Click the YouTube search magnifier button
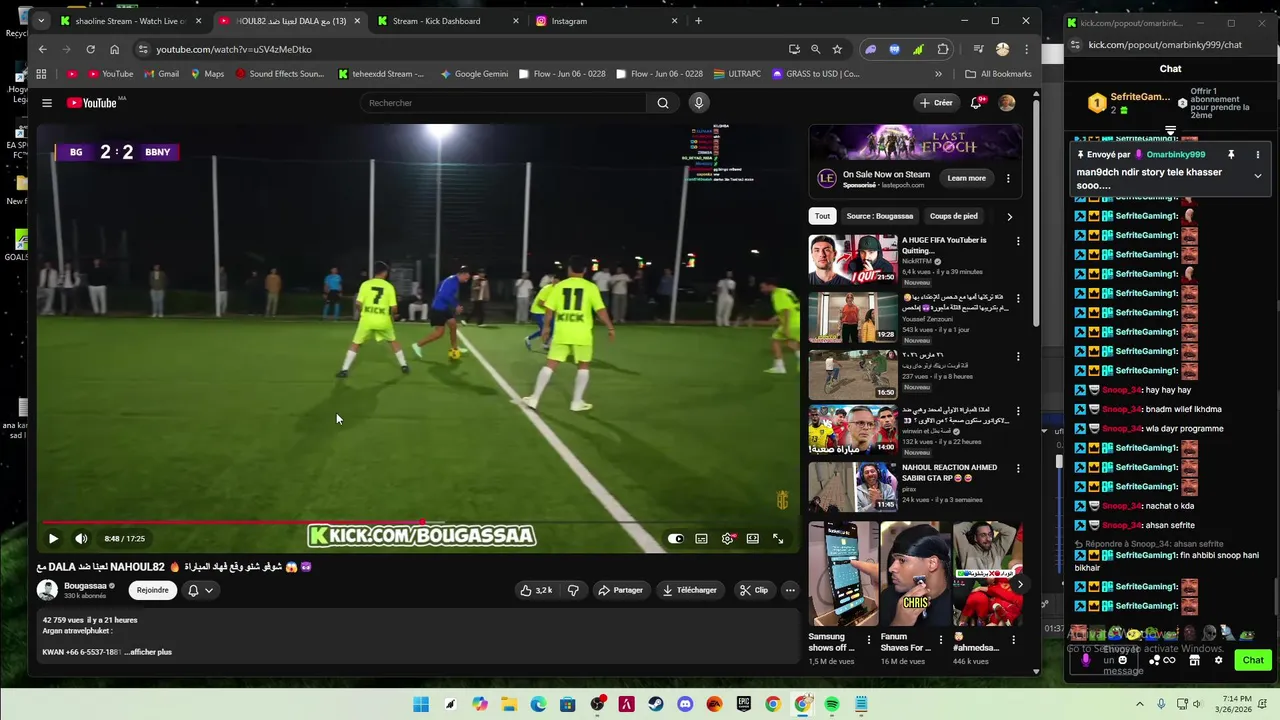 [x=662, y=103]
